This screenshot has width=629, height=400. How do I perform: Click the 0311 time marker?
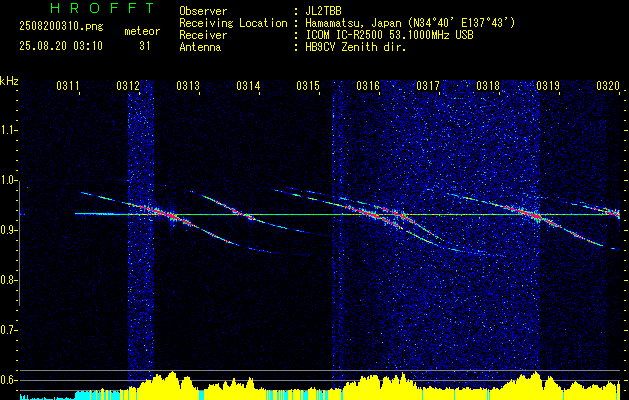tap(67, 85)
